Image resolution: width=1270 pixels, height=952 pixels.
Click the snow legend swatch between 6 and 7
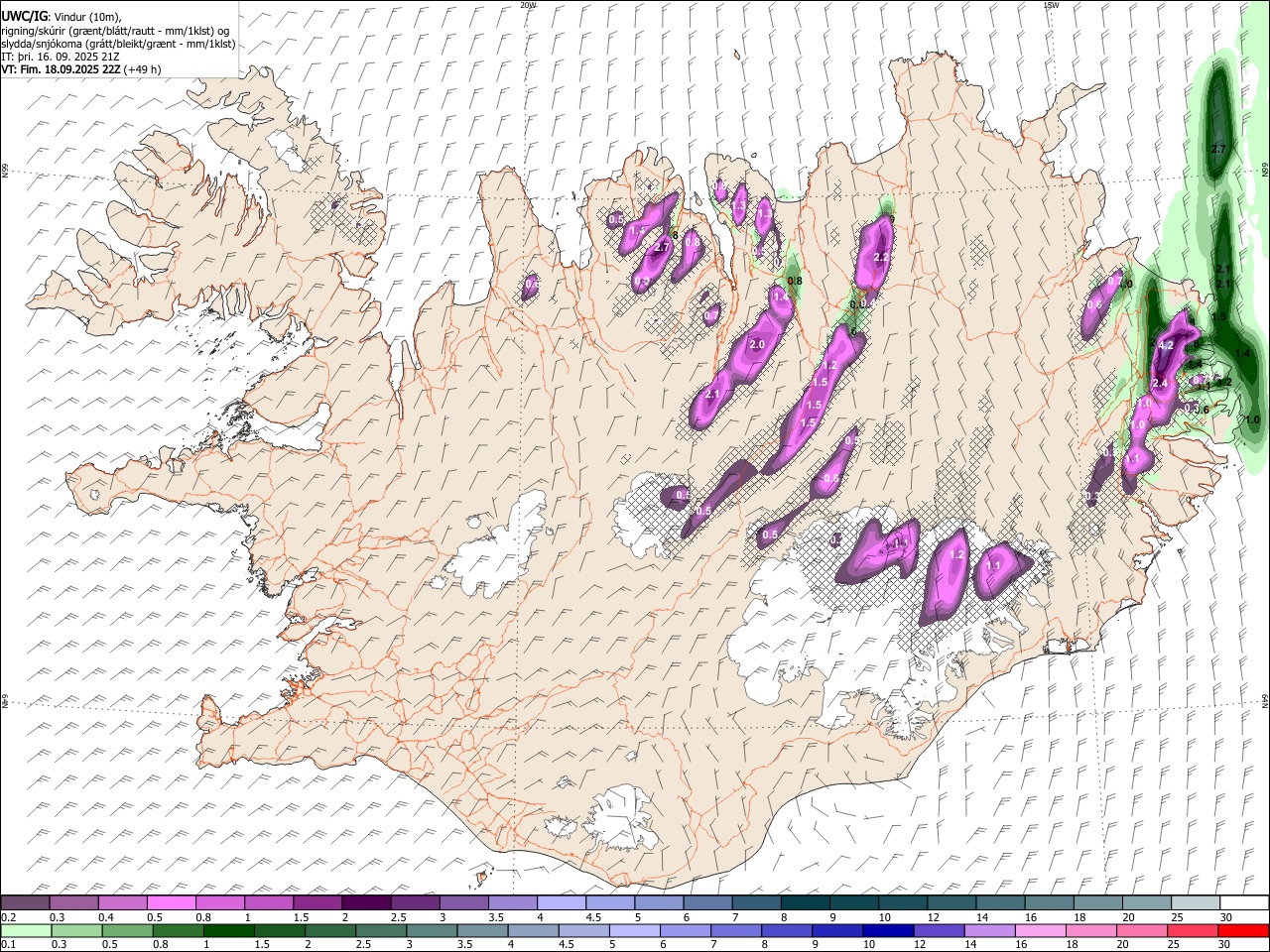(x=706, y=903)
